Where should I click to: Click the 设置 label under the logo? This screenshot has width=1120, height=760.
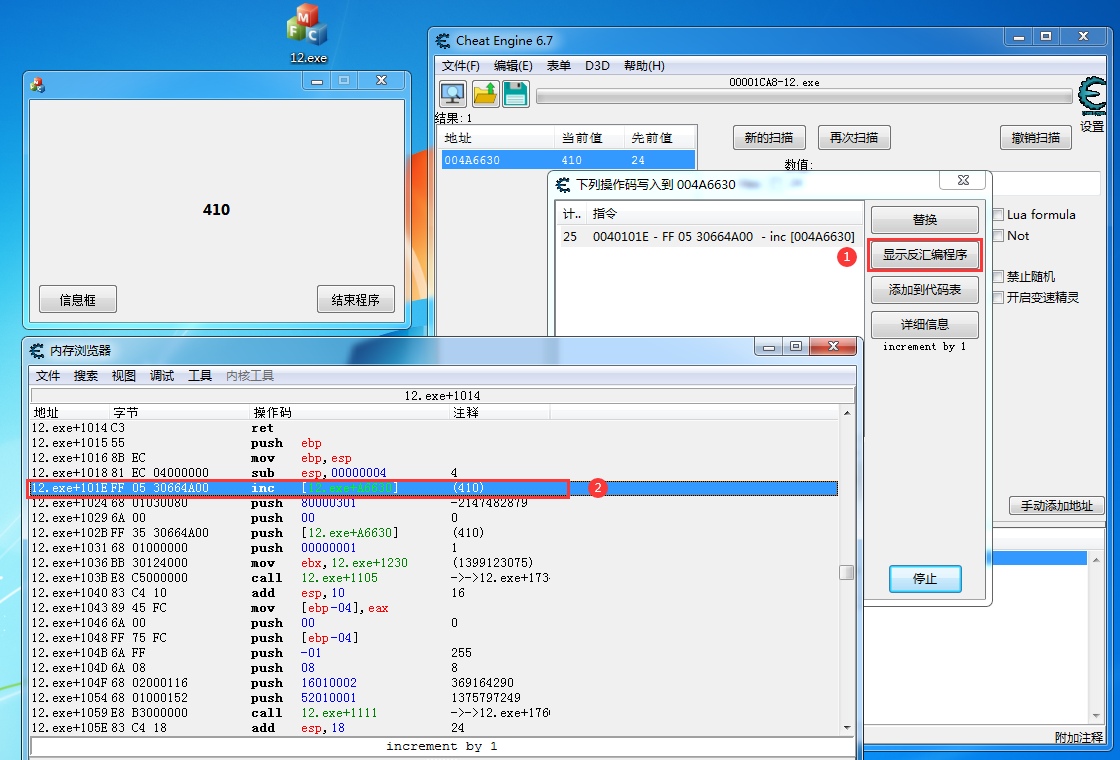(x=1092, y=126)
